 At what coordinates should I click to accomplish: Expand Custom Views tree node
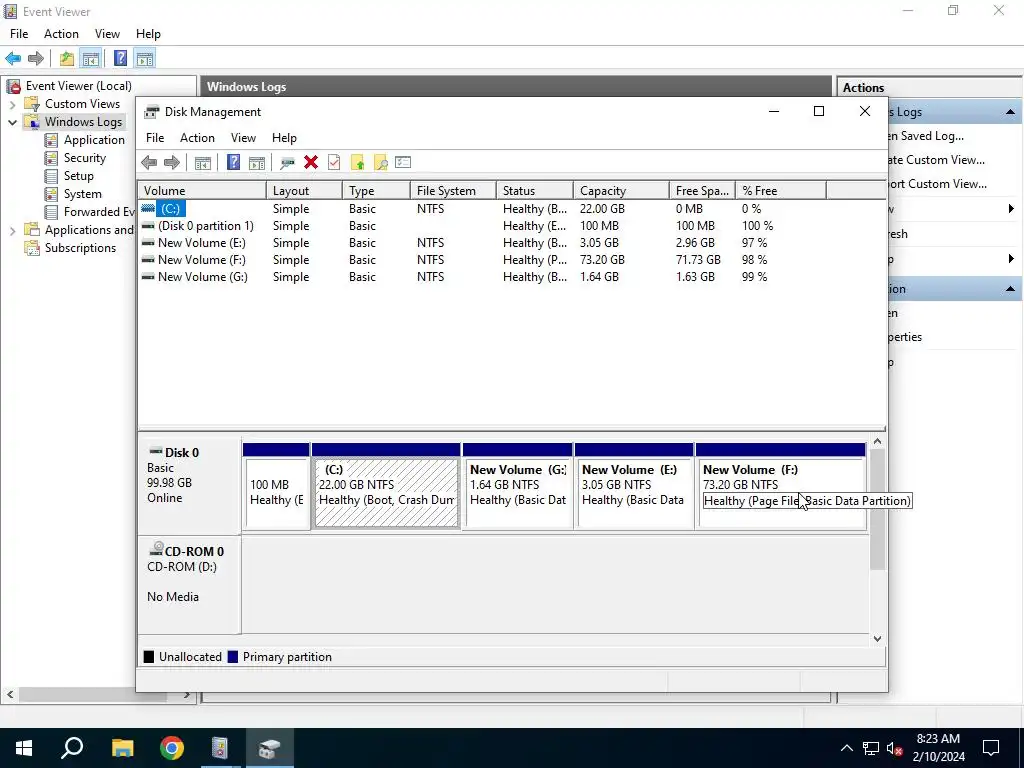[x=12, y=104]
